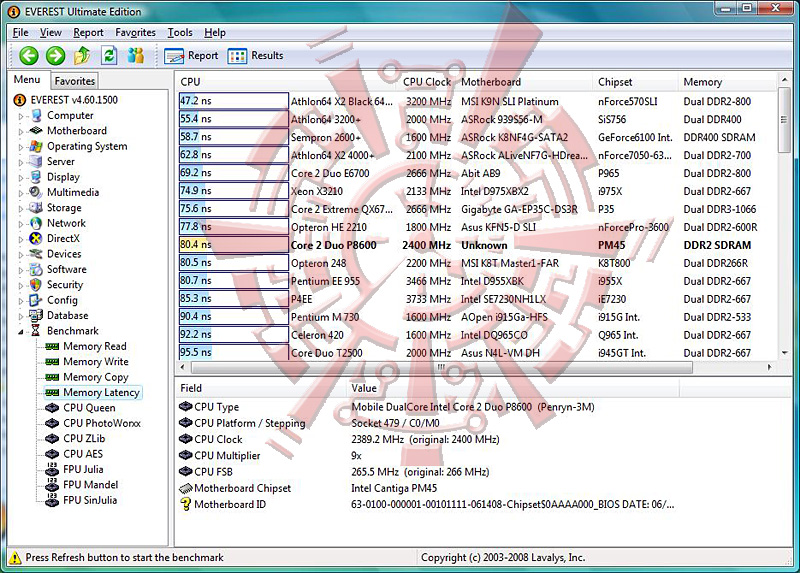Select the FPU Mandel benchmark

[x=90, y=485]
